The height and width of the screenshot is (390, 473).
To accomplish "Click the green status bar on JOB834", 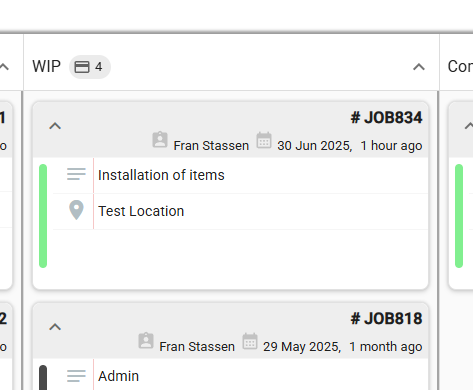I will tap(43, 216).
